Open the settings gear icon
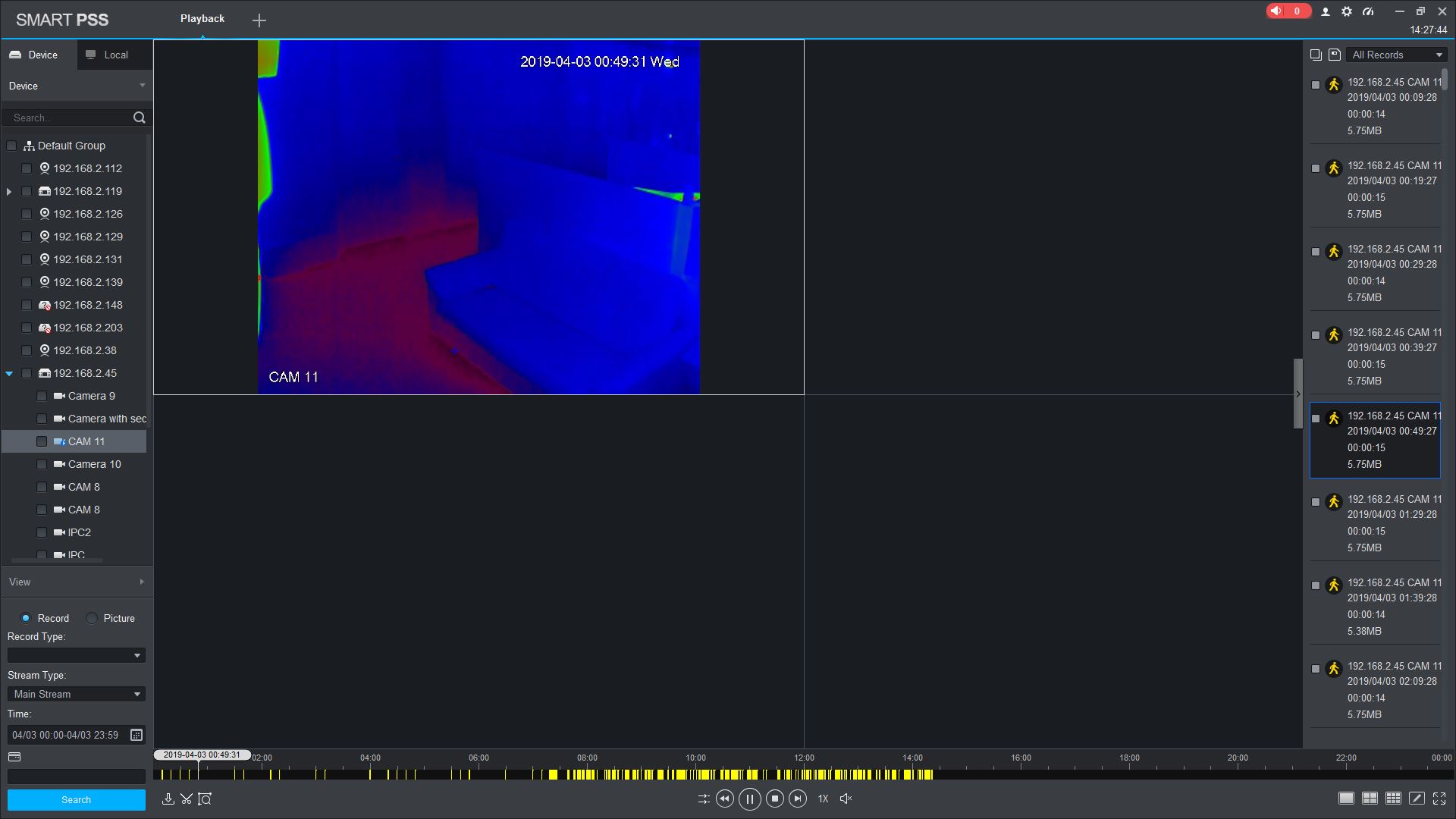This screenshot has width=1456, height=819. point(1347,11)
